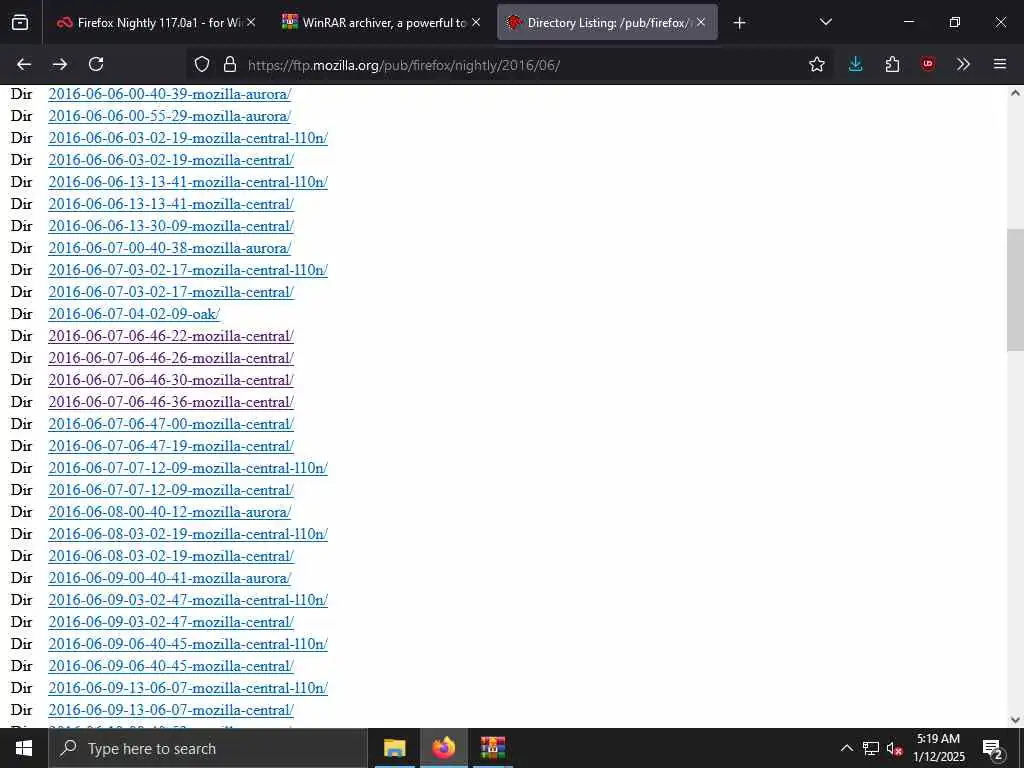The width and height of the screenshot is (1024, 768).
Task: Open 2016-06-07-06-47-19-mozilla-central link
Action: click(171, 446)
